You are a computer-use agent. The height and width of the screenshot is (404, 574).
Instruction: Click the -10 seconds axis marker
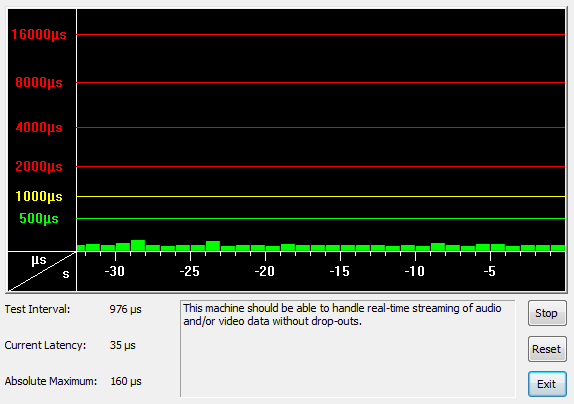click(x=415, y=272)
